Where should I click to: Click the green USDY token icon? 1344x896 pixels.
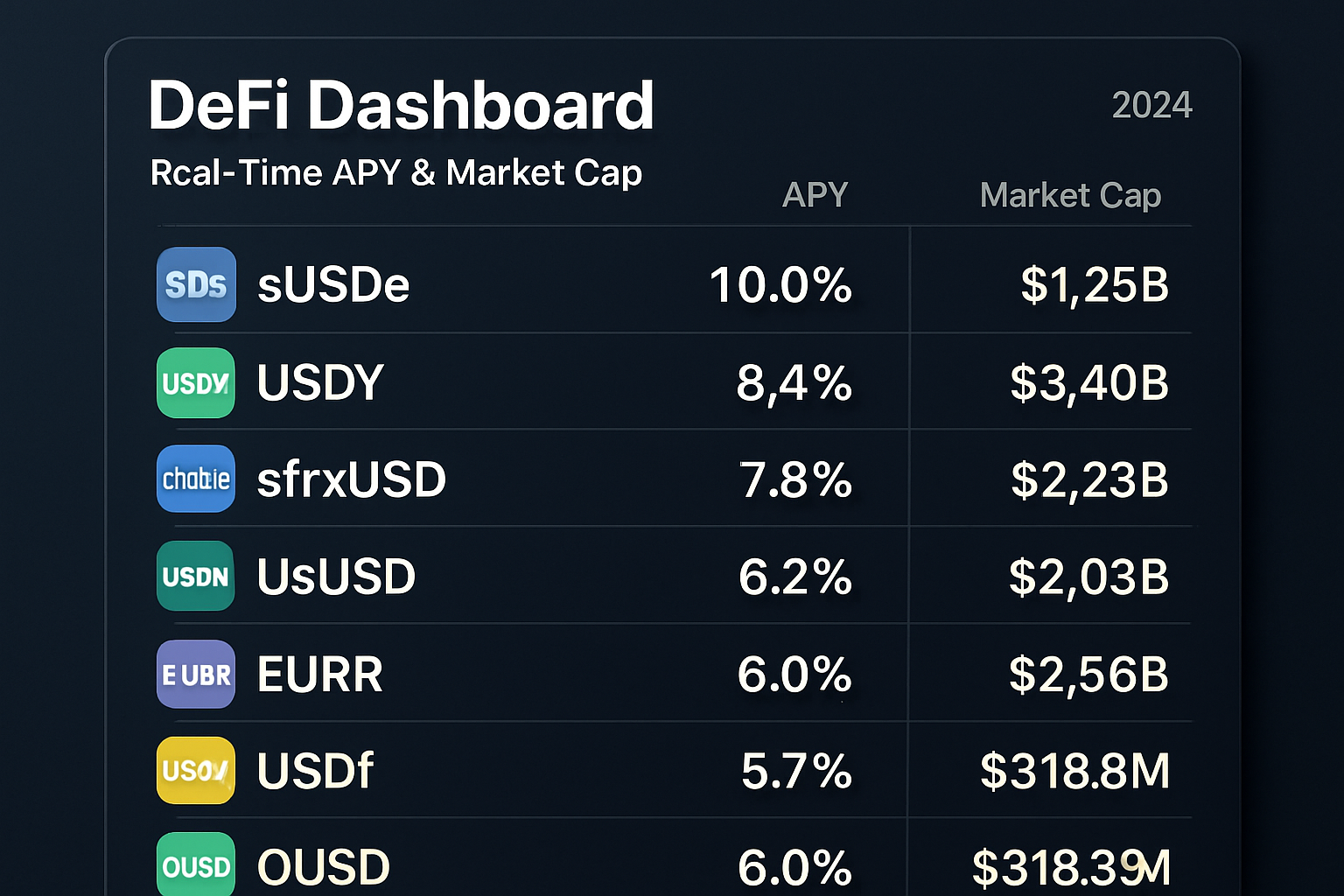coord(196,383)
